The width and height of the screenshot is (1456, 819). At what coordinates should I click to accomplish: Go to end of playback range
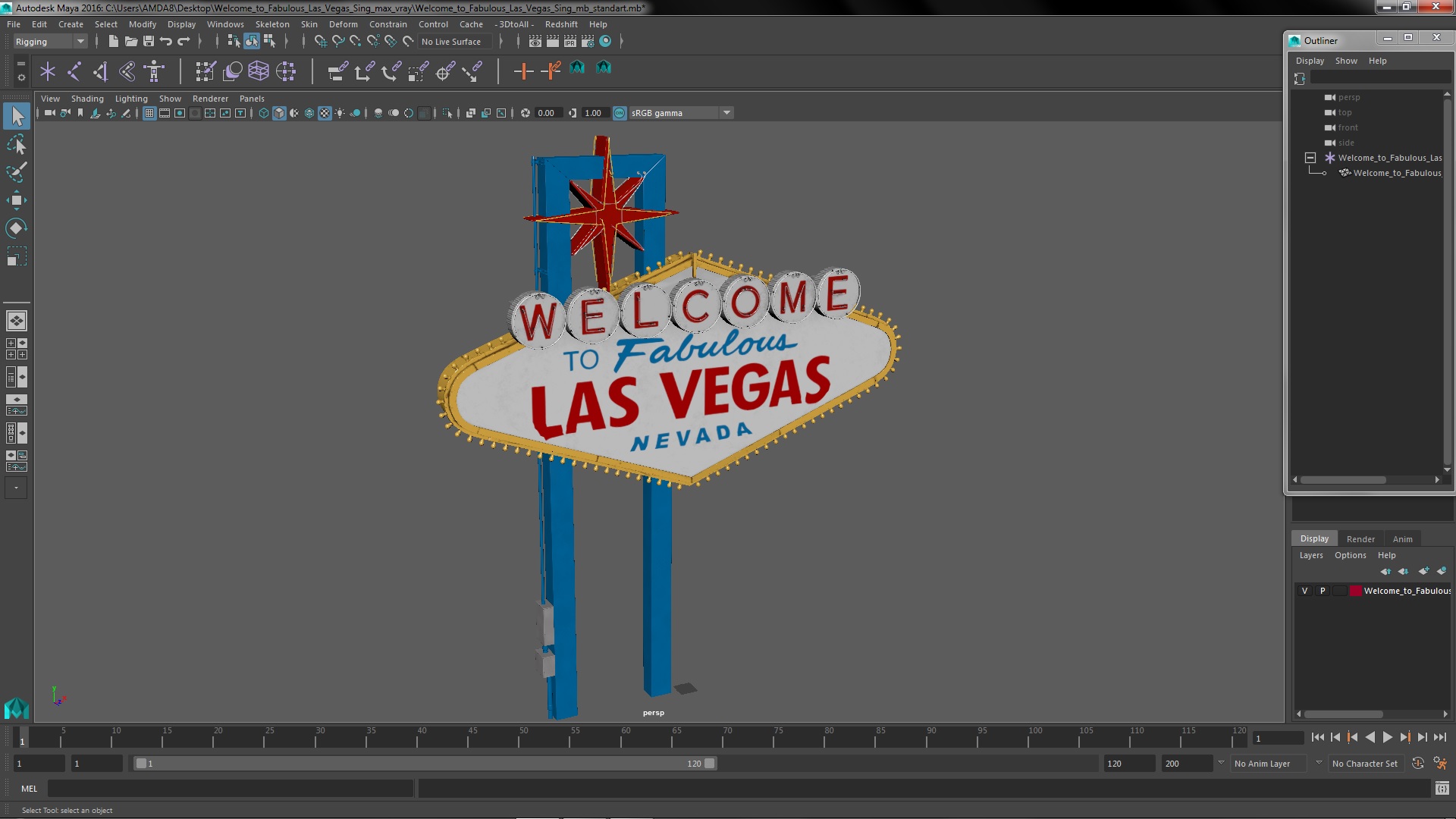[1440, 737]
